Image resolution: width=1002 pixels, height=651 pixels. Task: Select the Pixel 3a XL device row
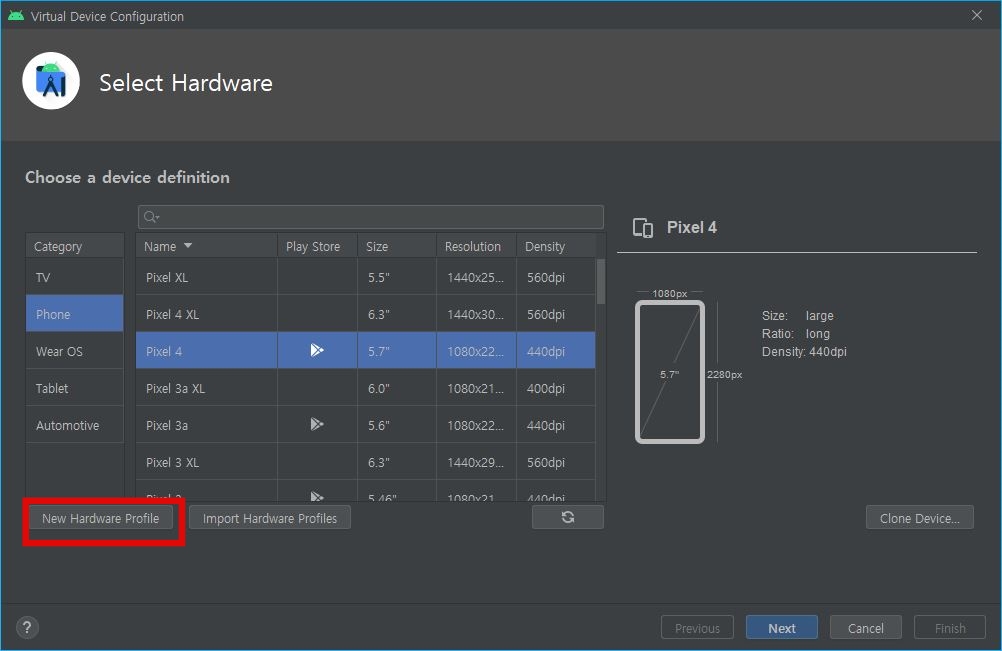366,388
